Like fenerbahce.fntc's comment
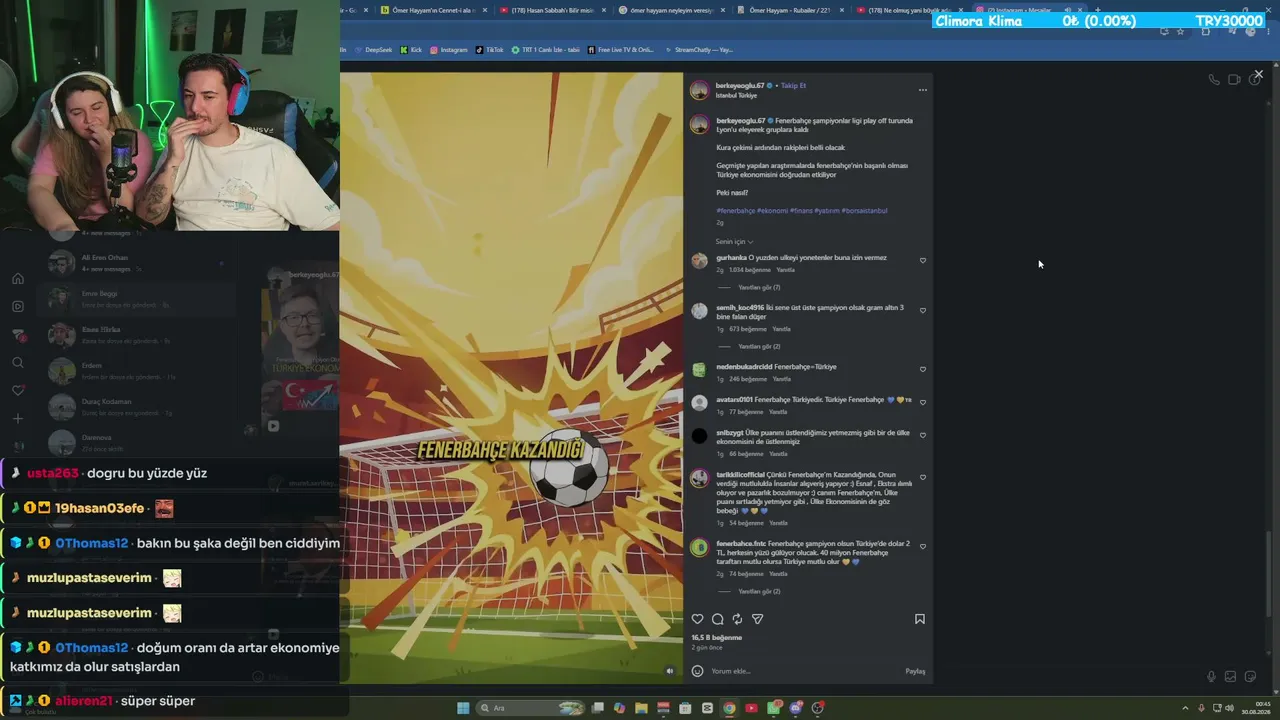The height and width of the screenshot is (720, 1280). (x=922, y=546)
